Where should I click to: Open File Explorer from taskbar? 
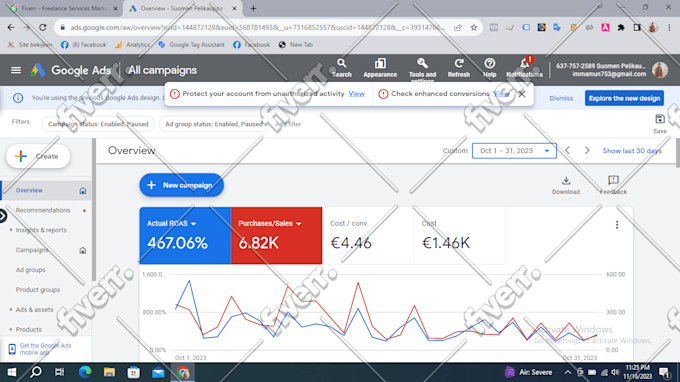[109, 372]
